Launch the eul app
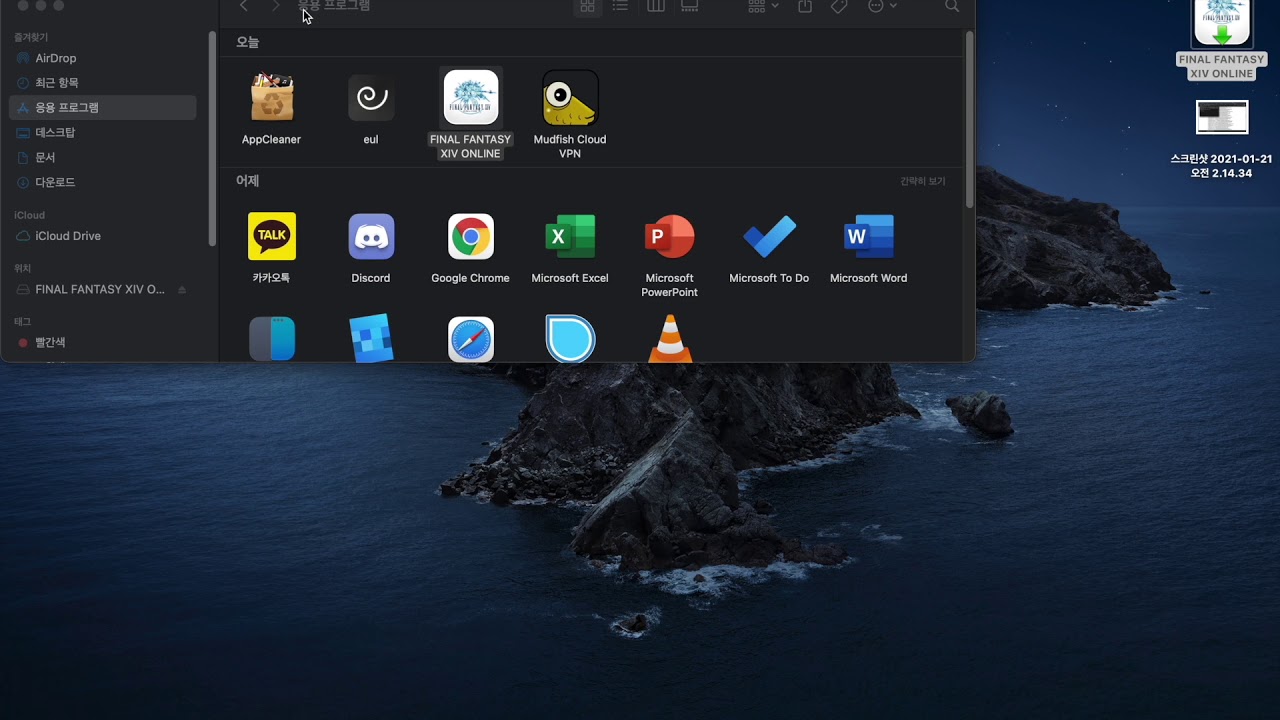The width and height of the screenshot is (1280, 720). [371, 98]
